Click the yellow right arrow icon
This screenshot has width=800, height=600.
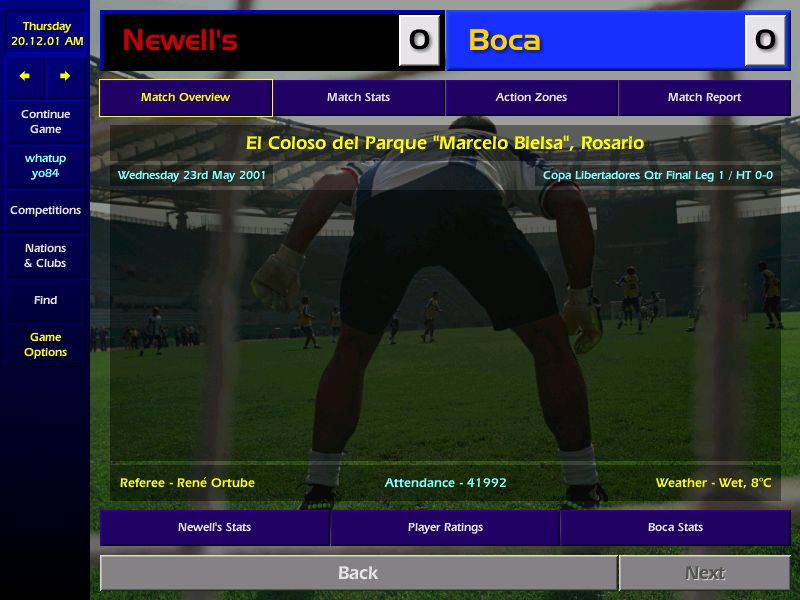(x=65, y=77)
